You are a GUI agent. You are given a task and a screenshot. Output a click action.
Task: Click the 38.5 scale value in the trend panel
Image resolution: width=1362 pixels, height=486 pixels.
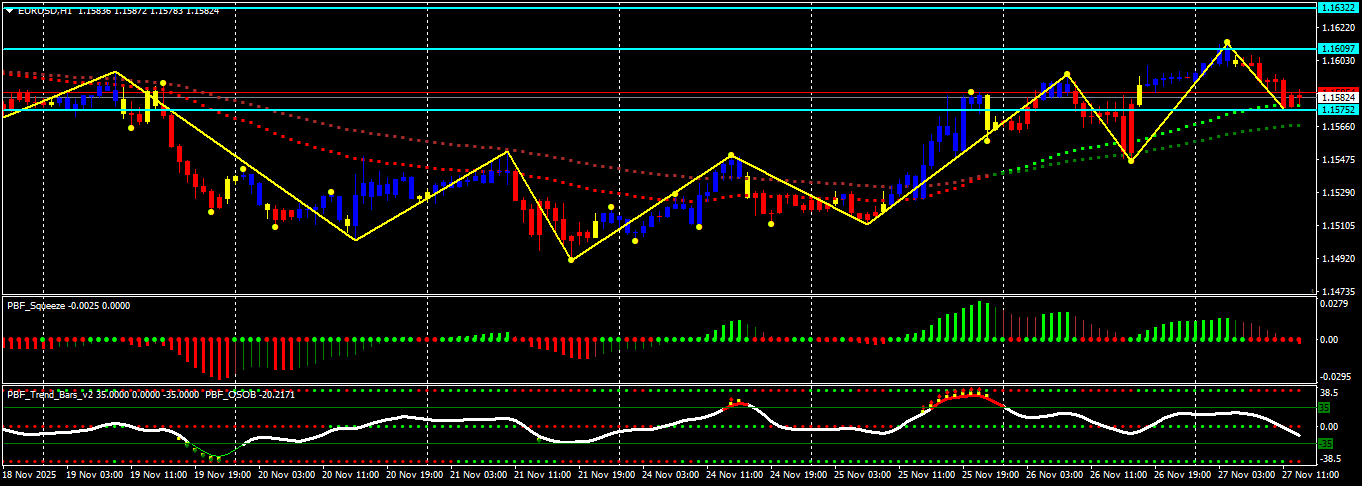(1329, 393)
